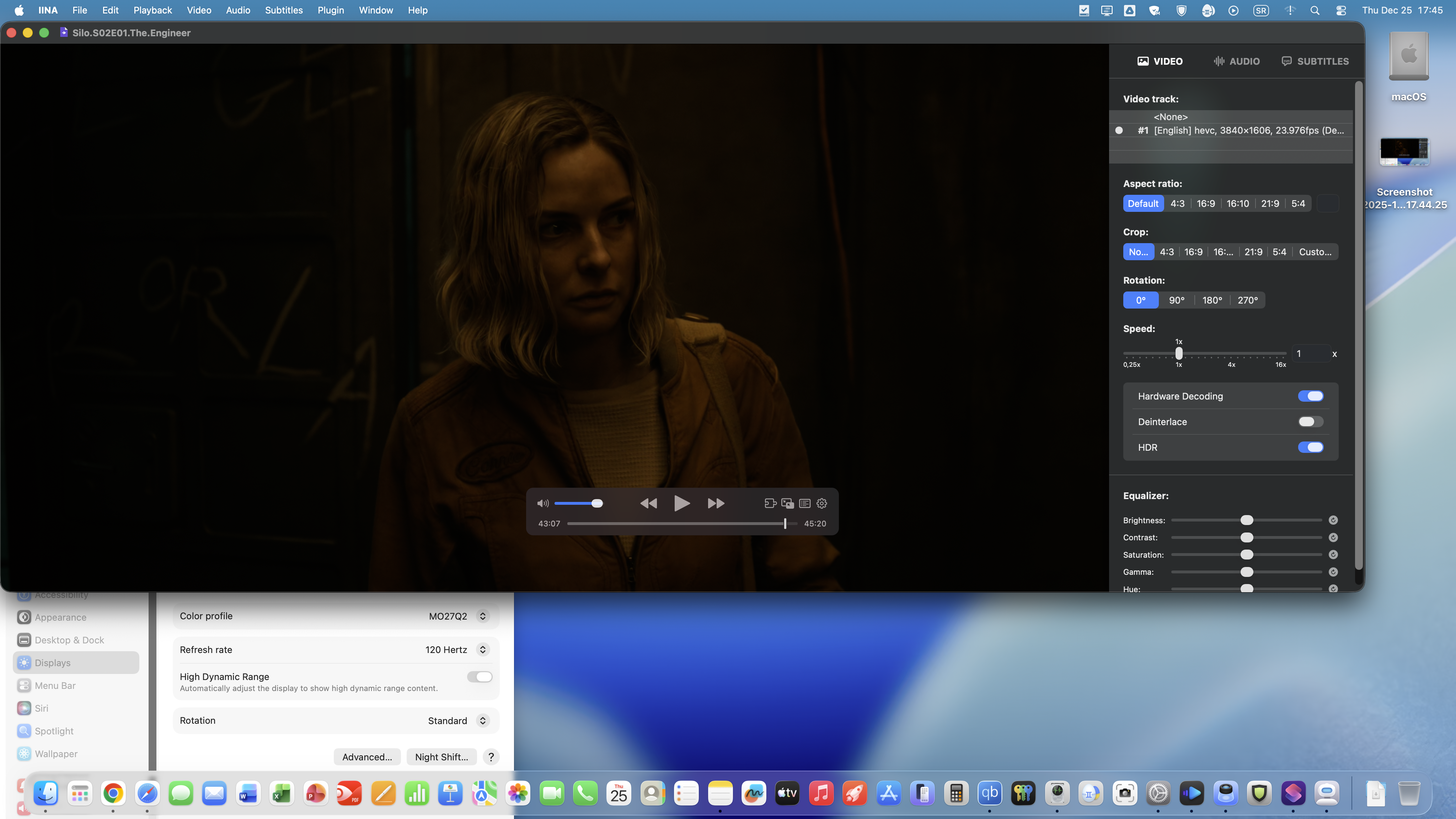Screen dimensions: 1456x819
Task: Open the display Rotation dropdown
Action: 482,720
